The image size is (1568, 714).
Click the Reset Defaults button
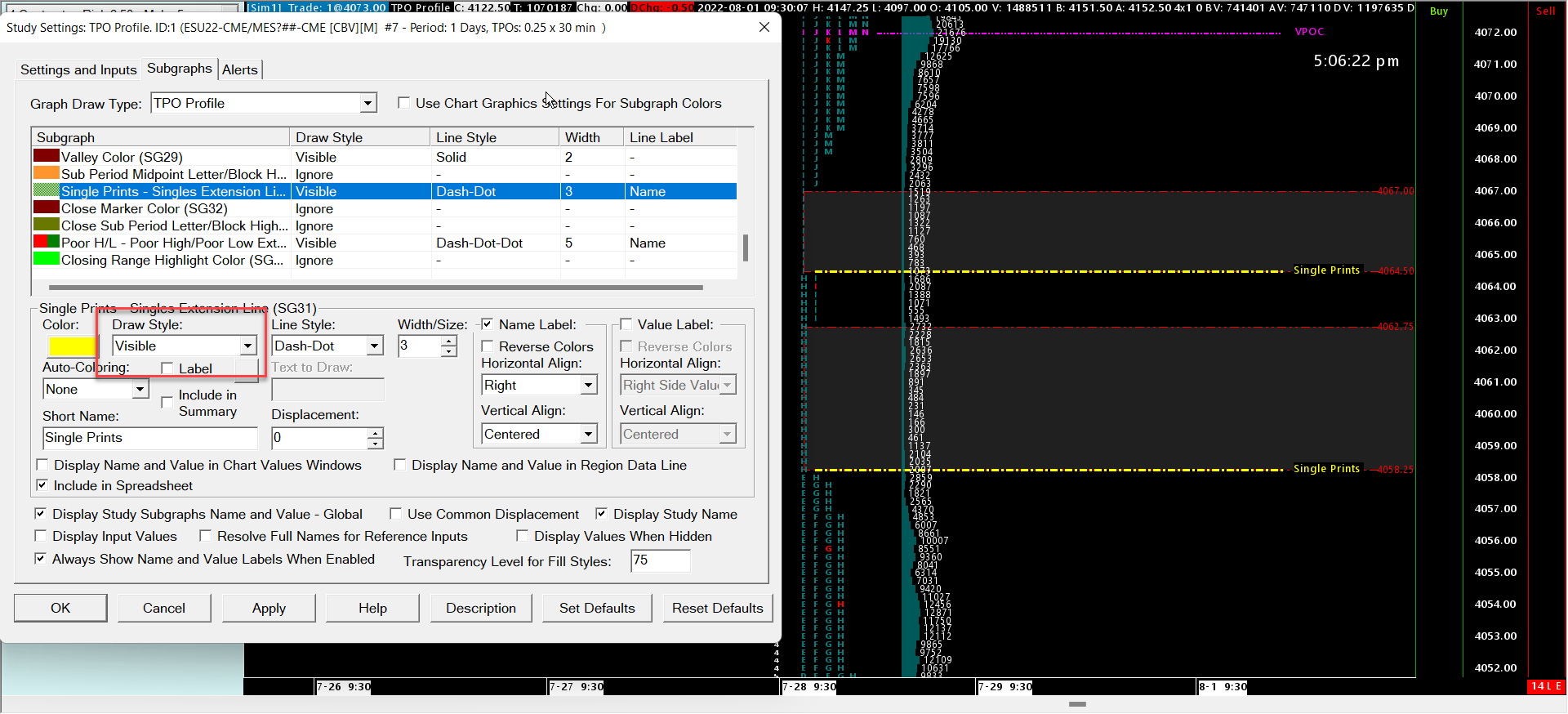pyautogui.click(x=717, y=608)
